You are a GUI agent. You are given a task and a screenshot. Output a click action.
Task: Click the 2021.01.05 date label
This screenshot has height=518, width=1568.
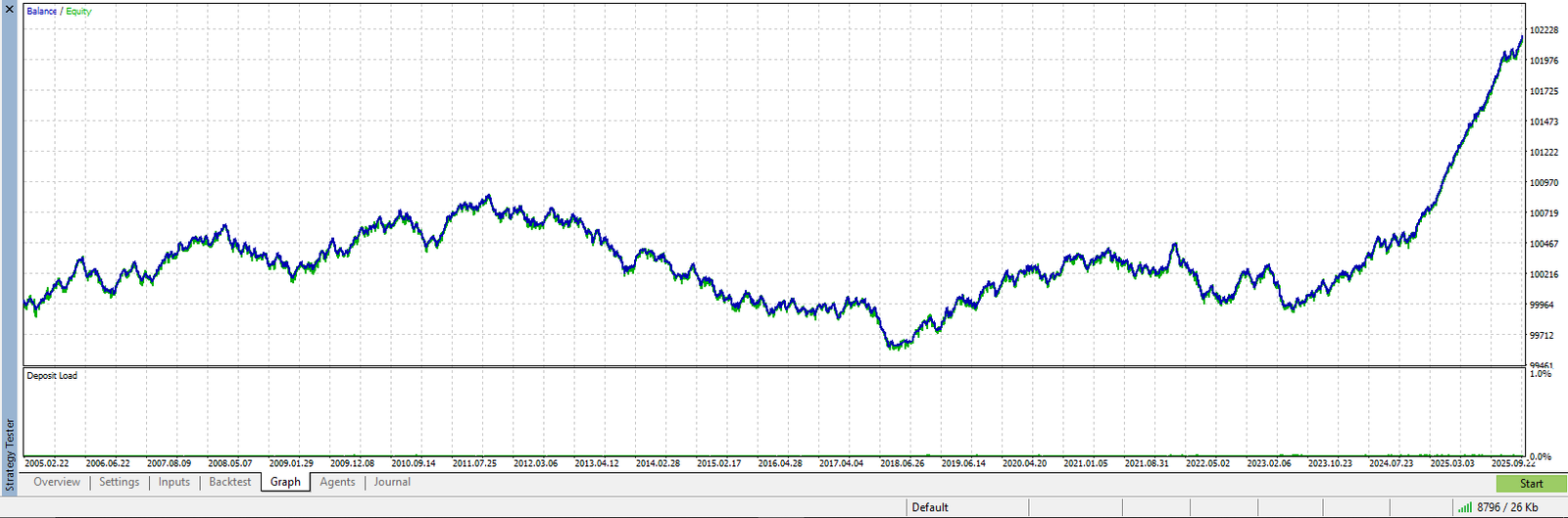(1086, 464)
